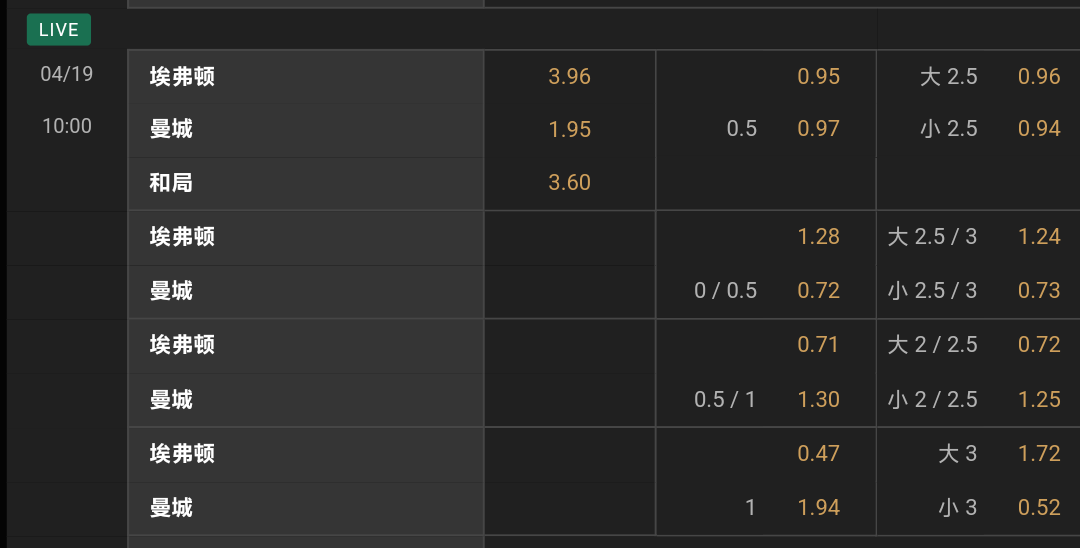Choose Under 3 (小 3) odds 0.52
Screen dimensions: 1080x548
(1039, 508)
